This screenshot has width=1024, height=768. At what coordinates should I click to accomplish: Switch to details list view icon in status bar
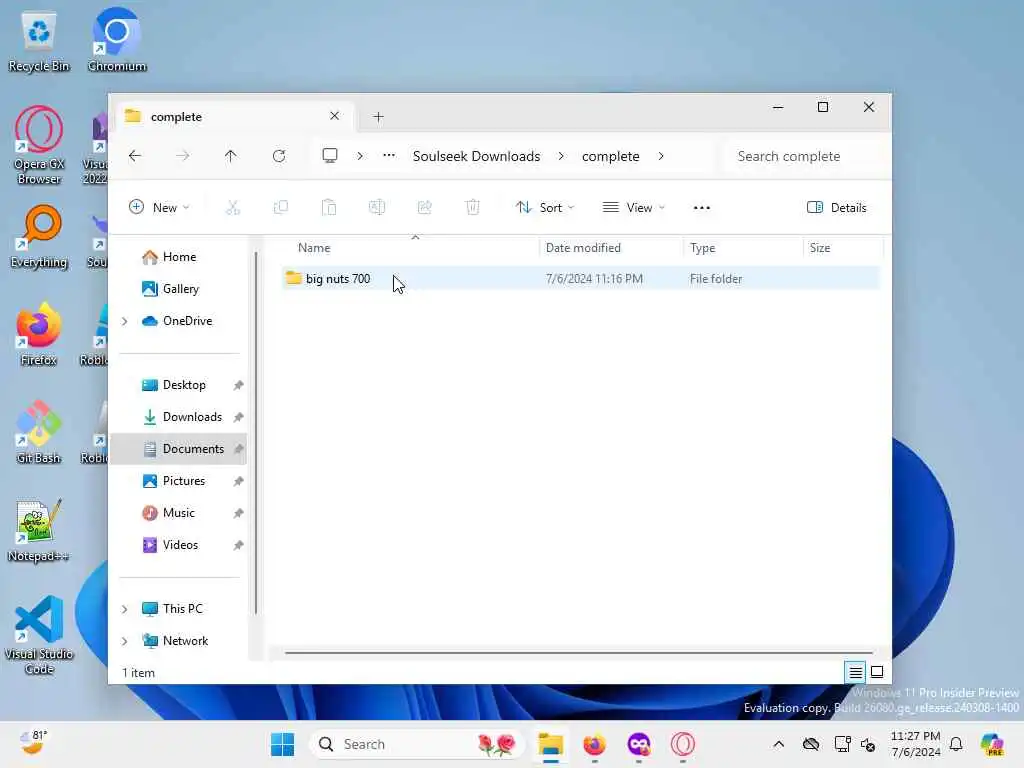(856, 672)
